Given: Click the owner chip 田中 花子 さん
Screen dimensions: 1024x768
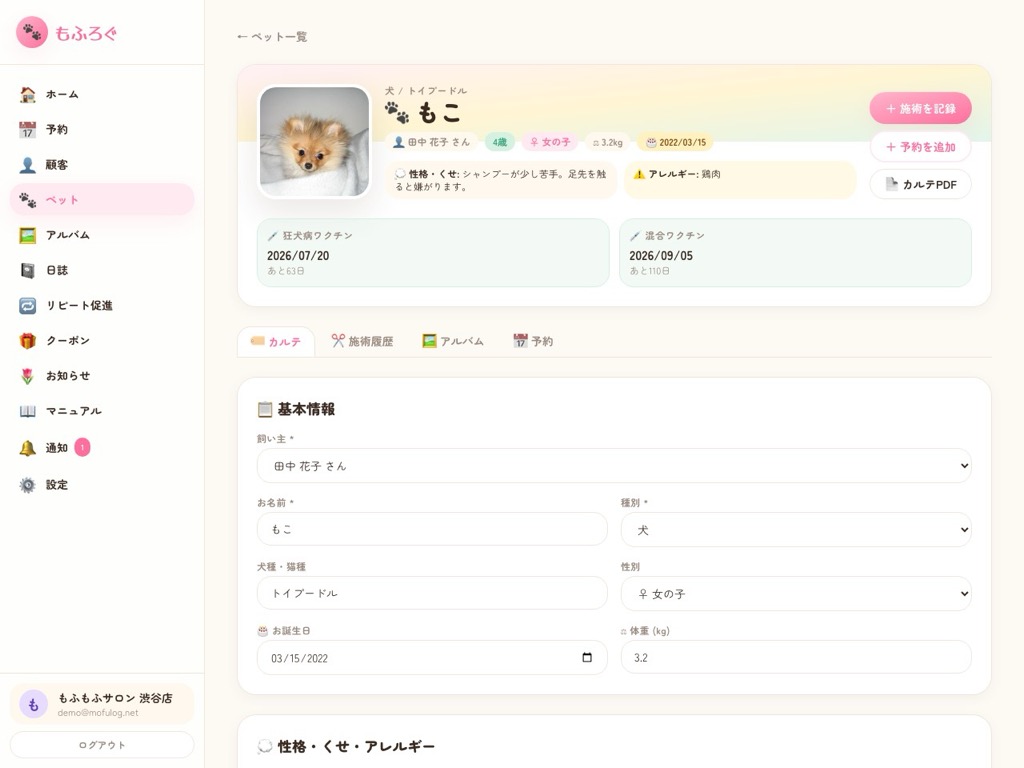Looking at the screenshot, I should click(431, 142).
